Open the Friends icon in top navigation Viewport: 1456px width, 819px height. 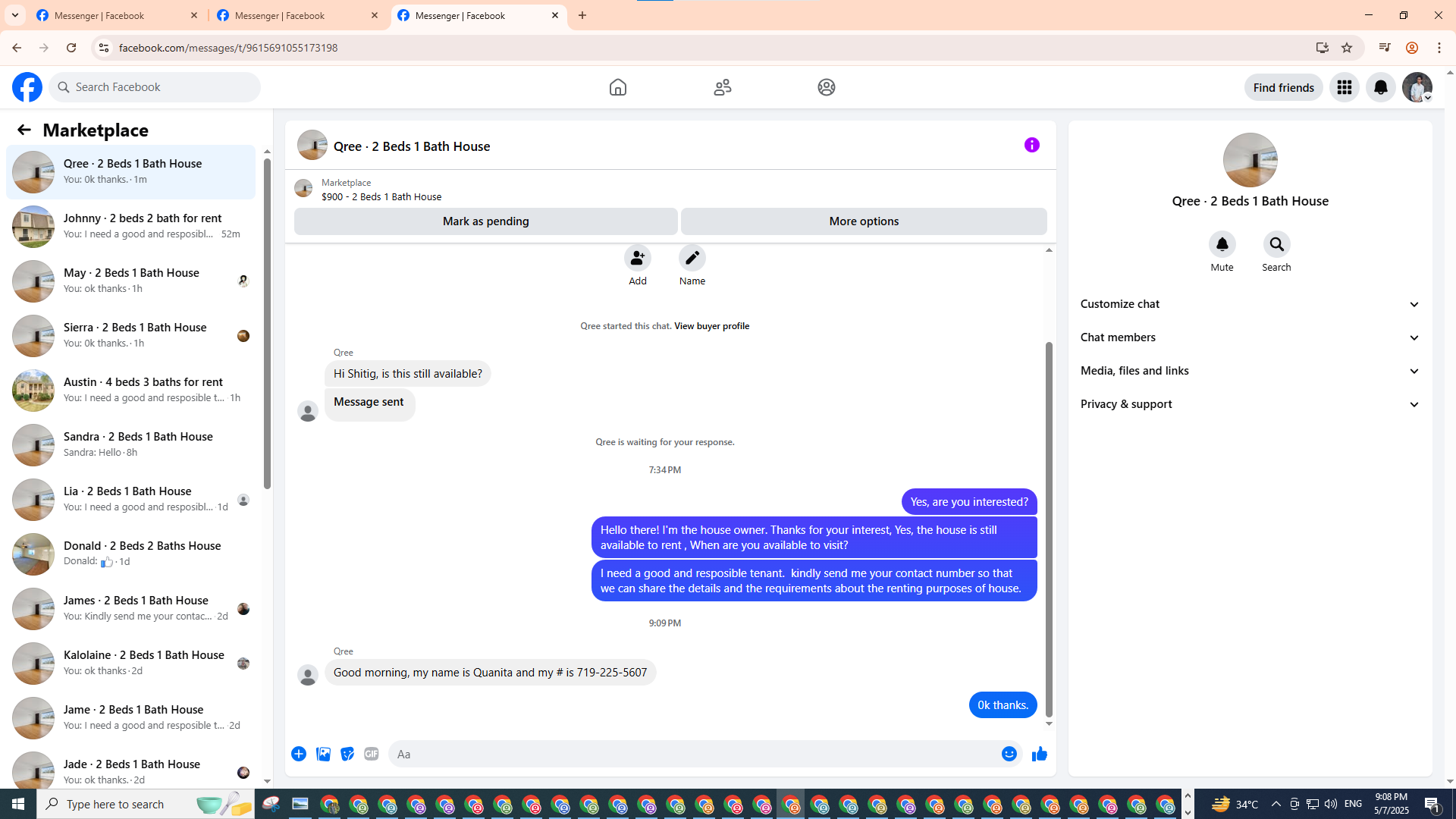pyautogui.click(x=722, y=87)
